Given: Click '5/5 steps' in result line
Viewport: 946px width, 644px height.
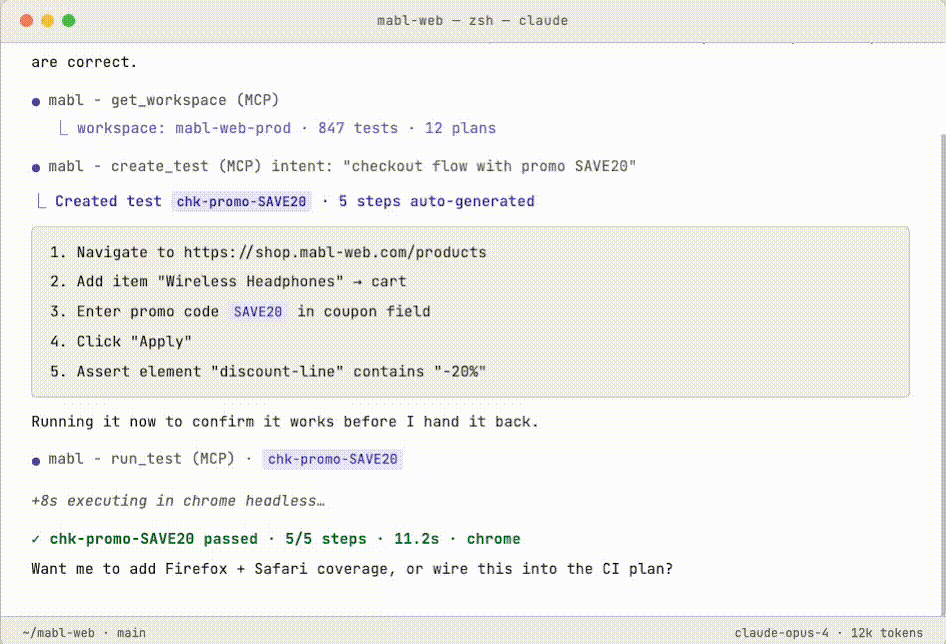Looking at the screenshot, I should [x=326, y=539].
